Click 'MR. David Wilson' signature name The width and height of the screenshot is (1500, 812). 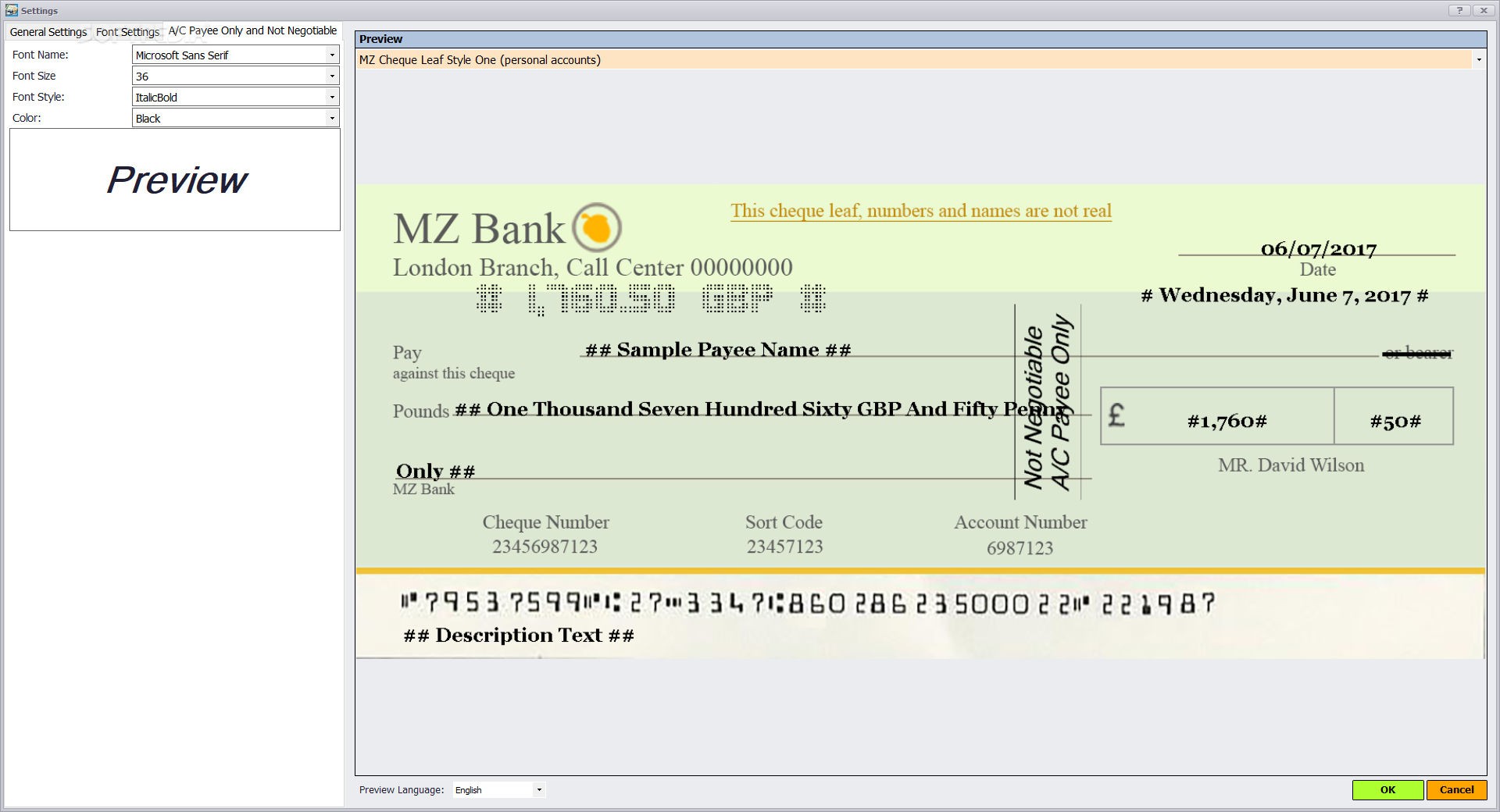click(x=1291, y=465)
